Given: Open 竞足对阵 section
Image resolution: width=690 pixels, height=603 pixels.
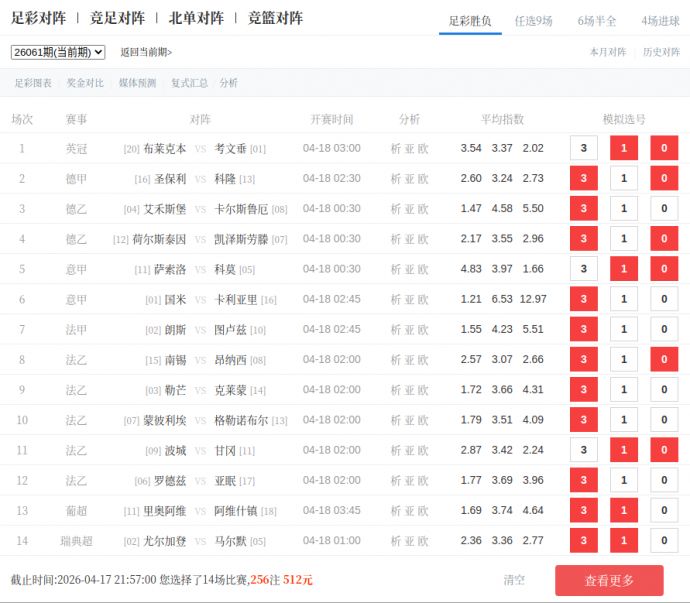Looking at the screenshot, I should pyautogui.click(x=117, y=18).
